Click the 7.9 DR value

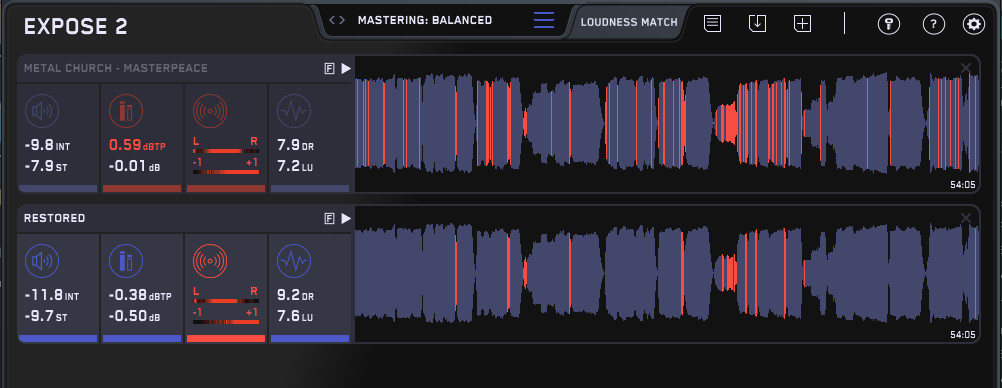click(x=295, y=146)
